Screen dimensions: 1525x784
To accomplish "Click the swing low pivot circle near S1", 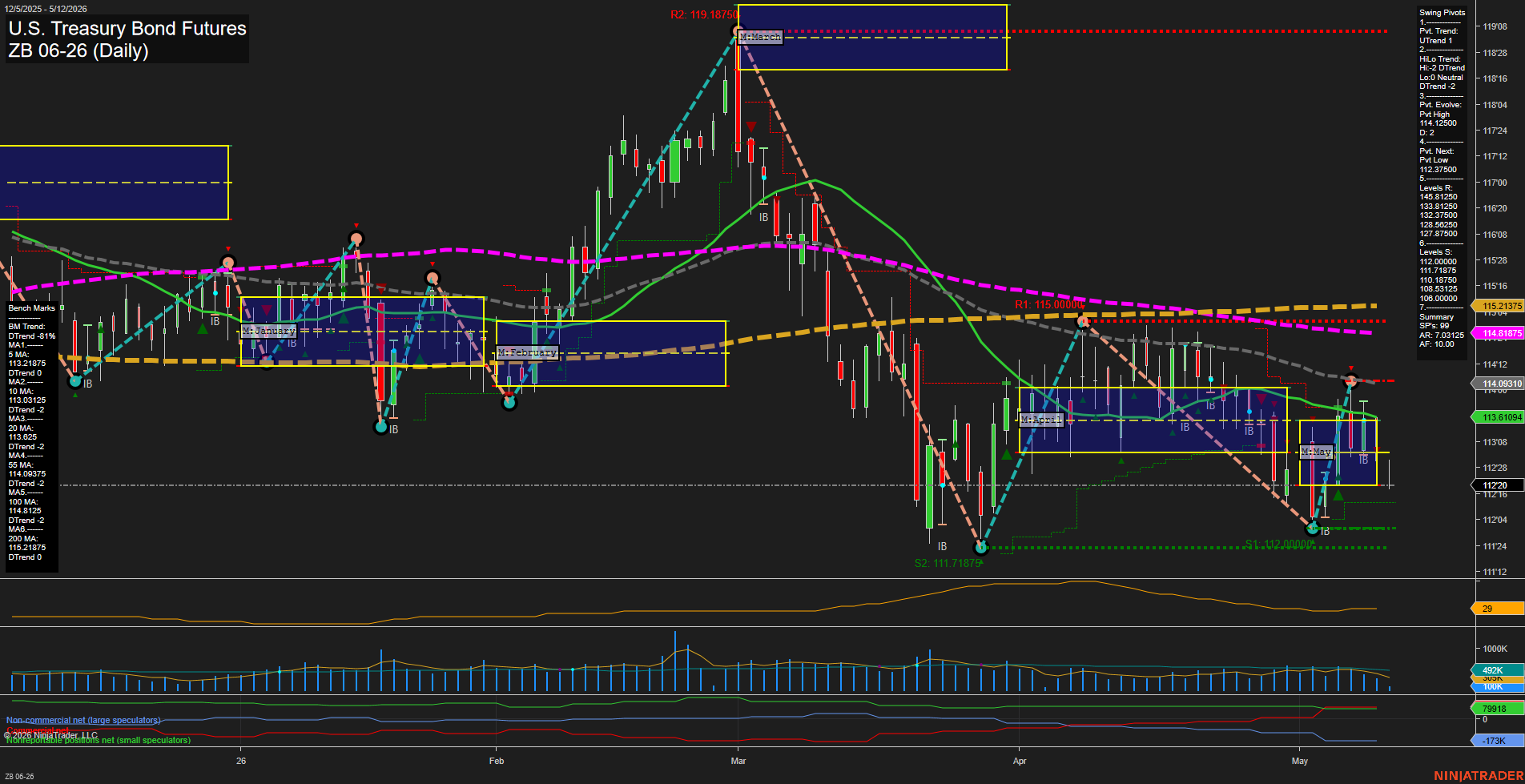I will (x=1312, y=528).
